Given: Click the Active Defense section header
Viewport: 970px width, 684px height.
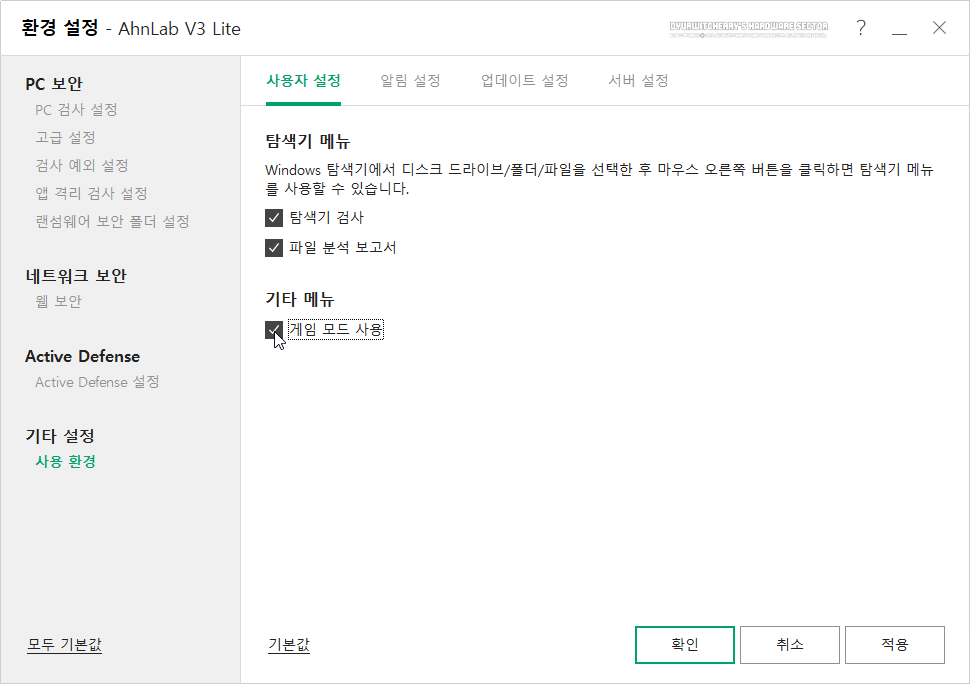Looking at the screenshot, I should [x=82, y=357].
